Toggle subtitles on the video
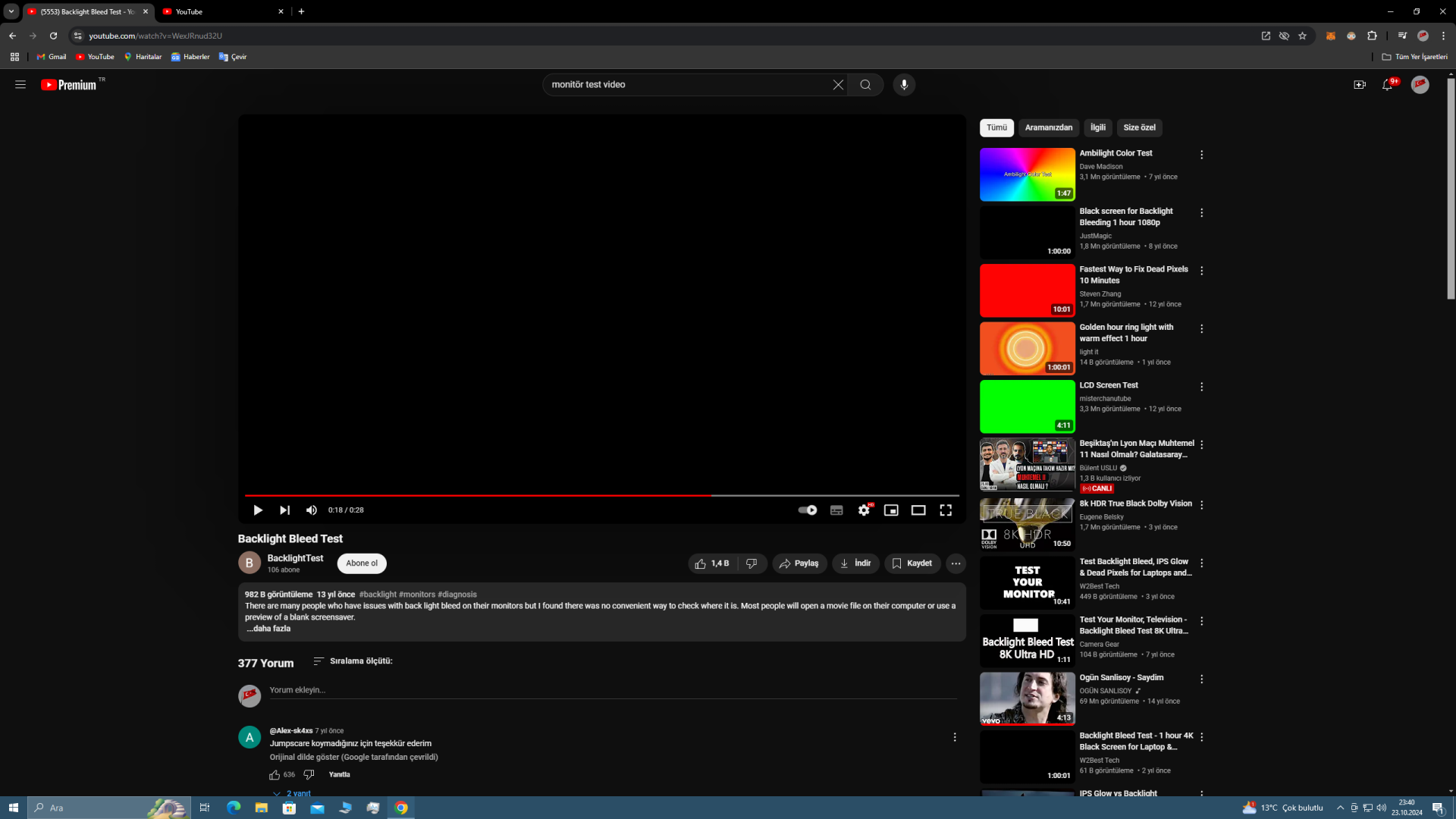 (836, 510)
